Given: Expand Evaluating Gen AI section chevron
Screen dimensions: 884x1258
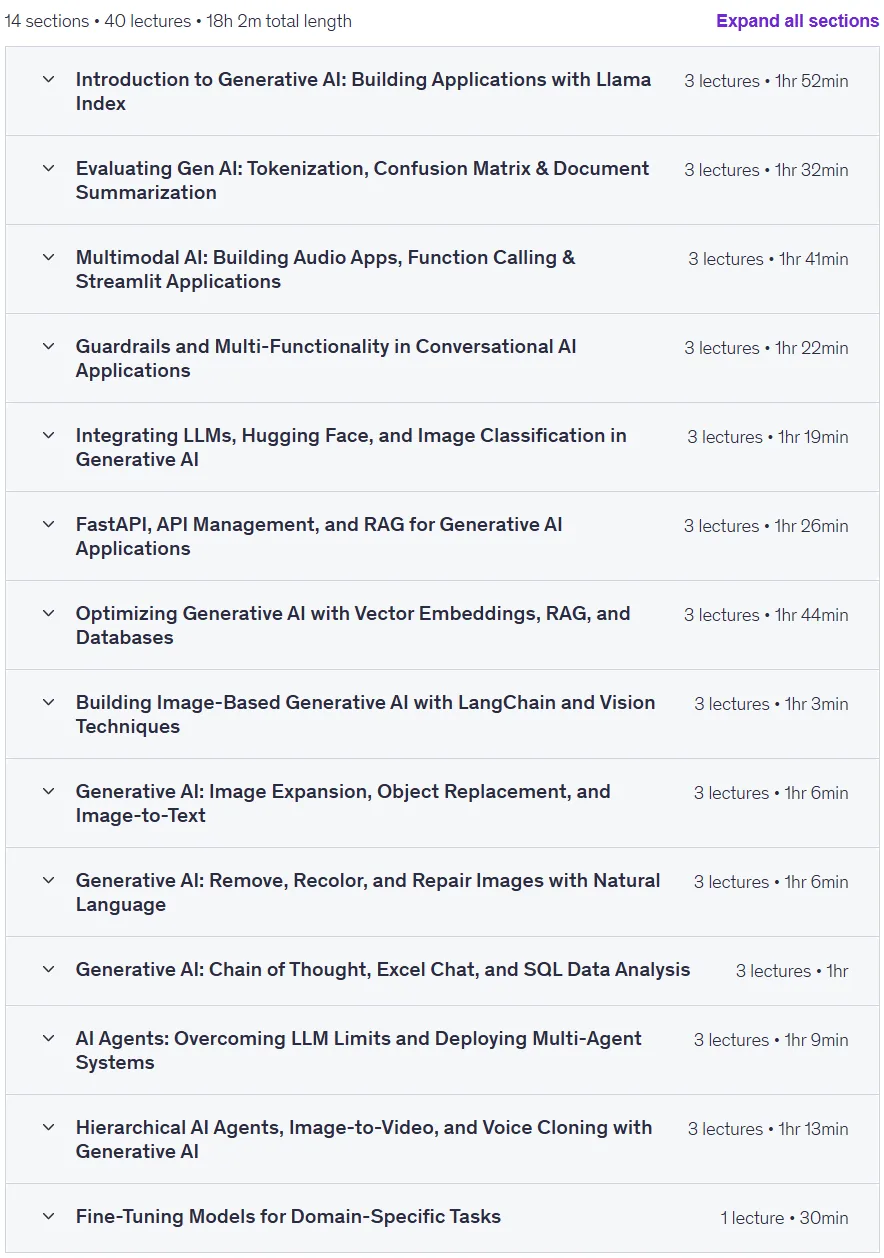Looking at the screenshot, I should (x=48, y=168).
